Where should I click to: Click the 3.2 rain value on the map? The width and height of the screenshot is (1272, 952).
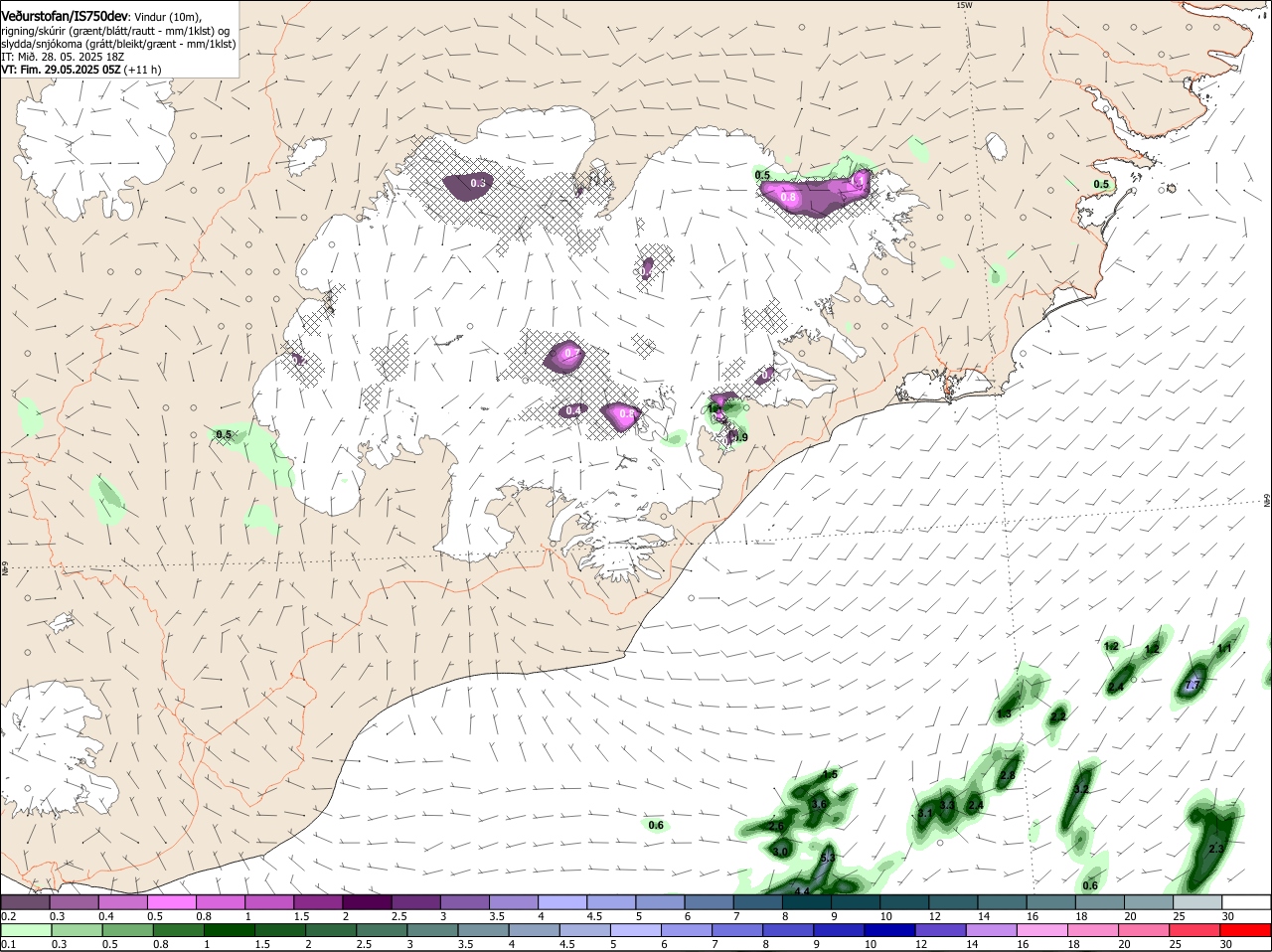(x=1082, y=789)
